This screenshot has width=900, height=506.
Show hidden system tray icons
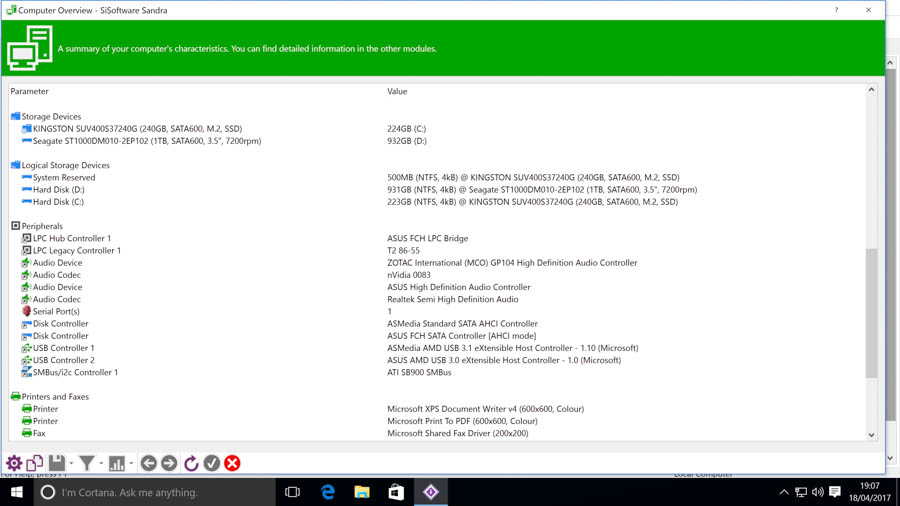pyautogui.click(x=783, y=492)
